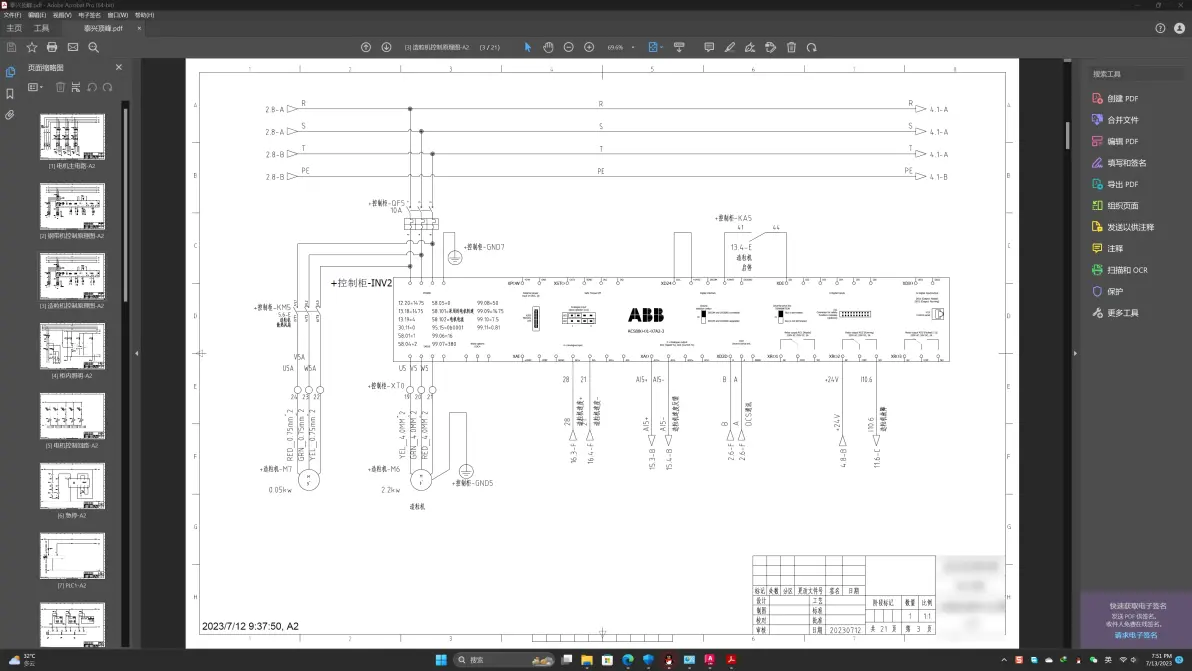Open the 帮助 (Help) menu
This screenshot has width=1192, height=671.
tap(144, 15)
